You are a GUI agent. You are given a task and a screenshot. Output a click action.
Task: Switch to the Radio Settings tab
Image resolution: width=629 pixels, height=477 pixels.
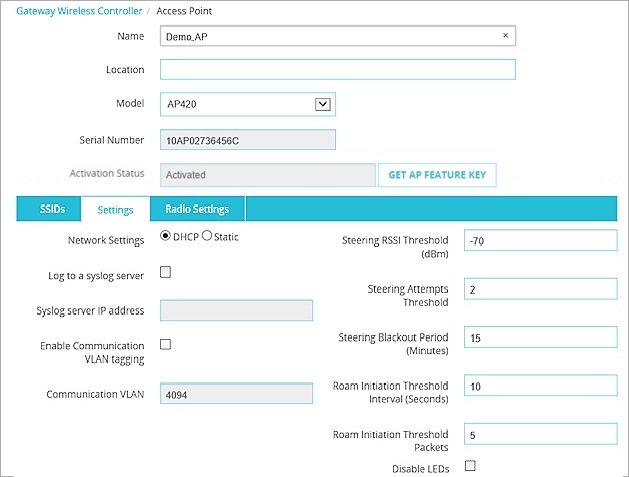(197, 209)
